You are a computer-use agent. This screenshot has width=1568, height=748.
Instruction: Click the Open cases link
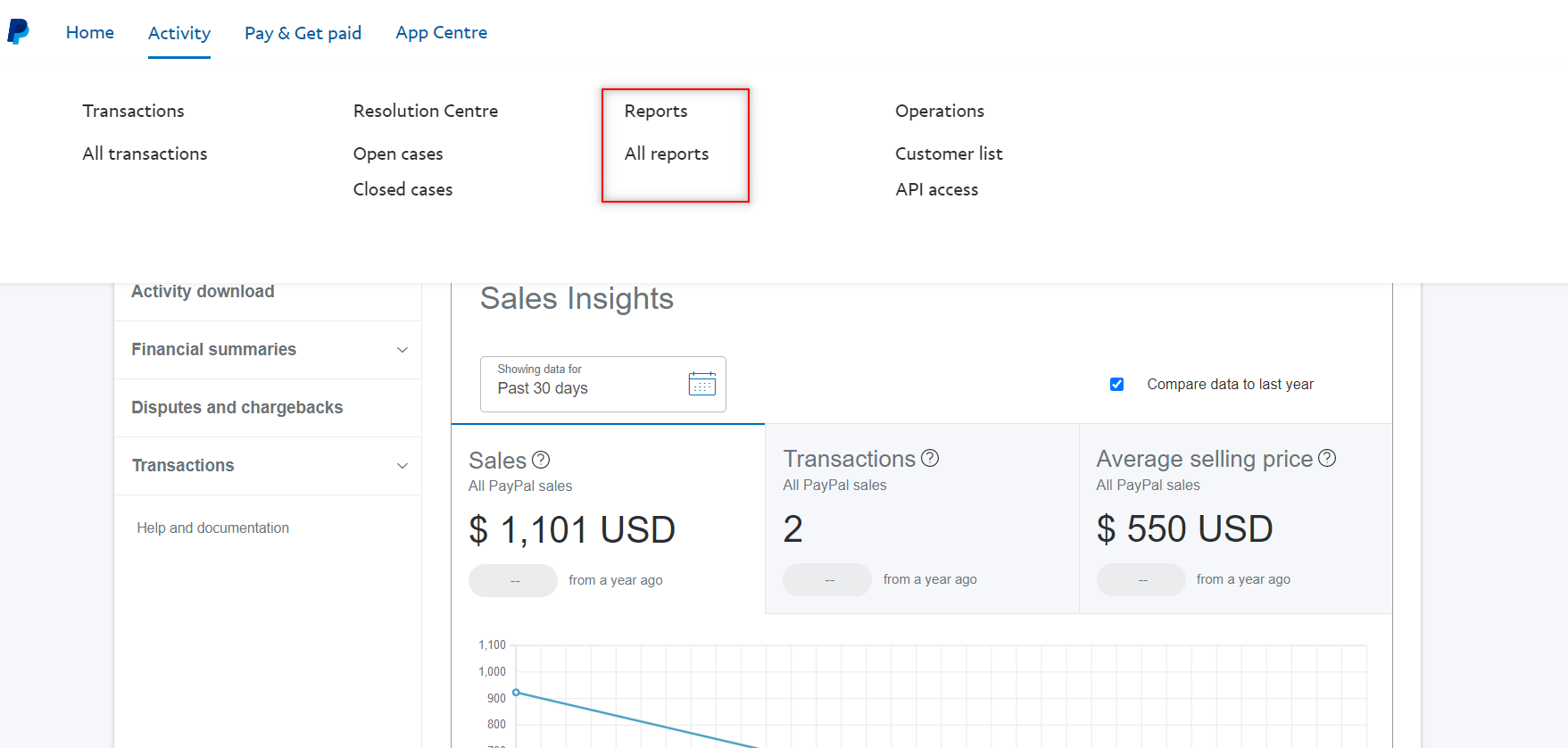(x=398, y=154)
